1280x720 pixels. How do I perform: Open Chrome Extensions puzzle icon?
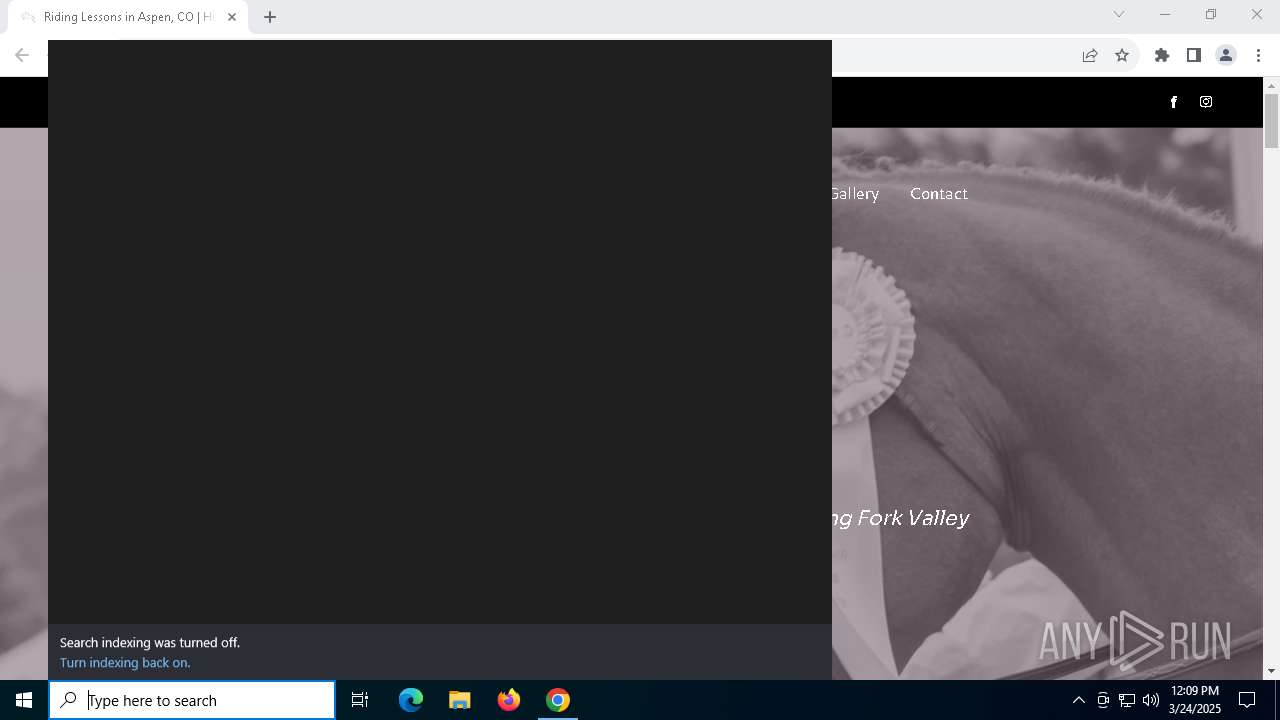1162,56
